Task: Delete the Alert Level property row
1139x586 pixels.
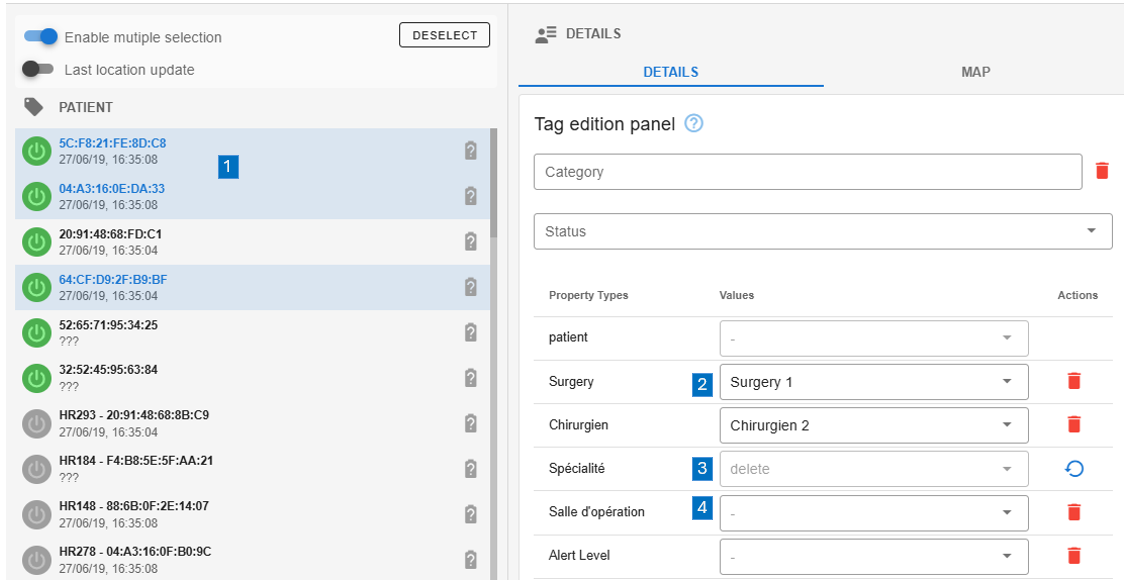Action: point(1074,555)
